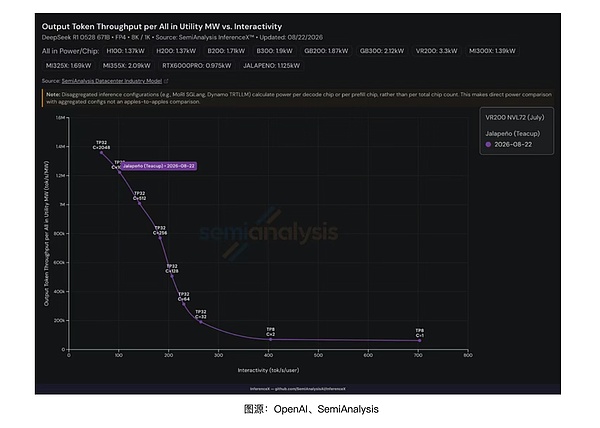Select the Jalapeño (Teacup) legend entry
This screenshot has height=428, width=600.
pos(513,133)
